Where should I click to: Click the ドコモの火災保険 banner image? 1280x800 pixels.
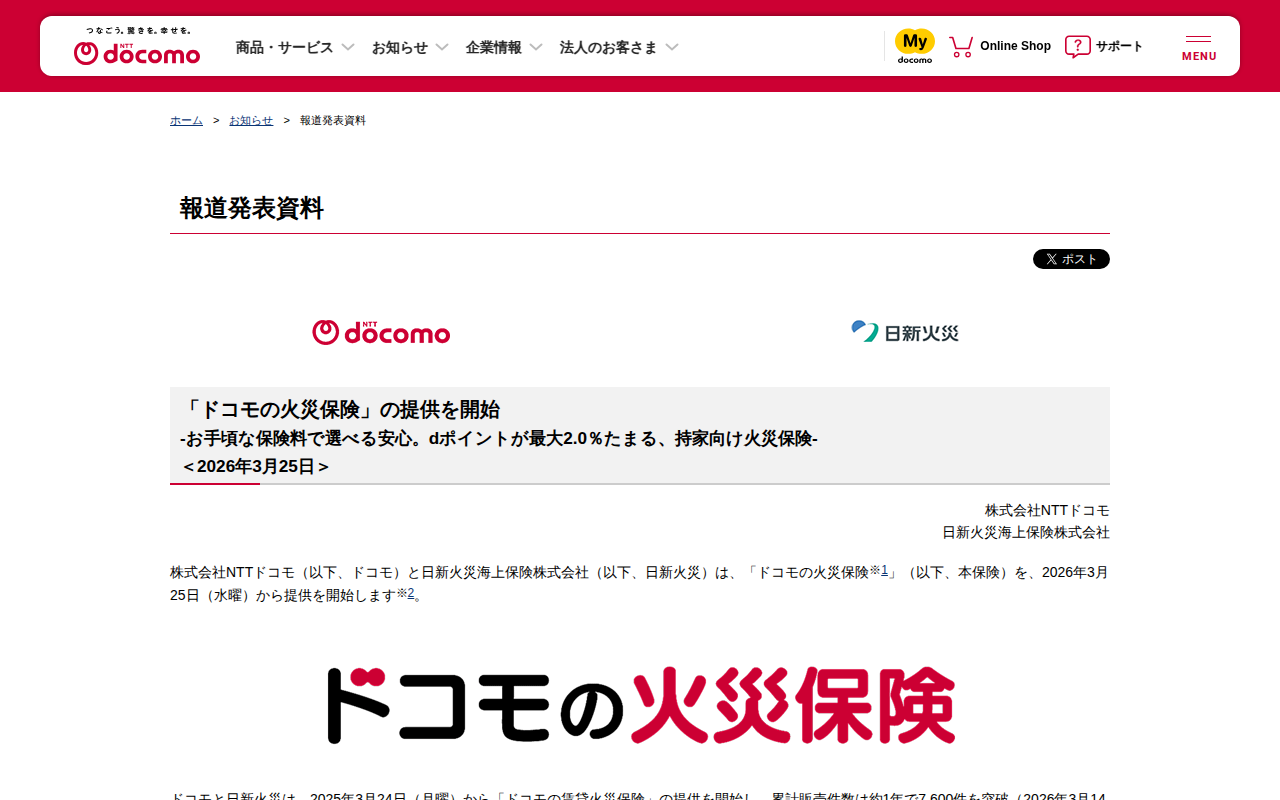[640, 705]
